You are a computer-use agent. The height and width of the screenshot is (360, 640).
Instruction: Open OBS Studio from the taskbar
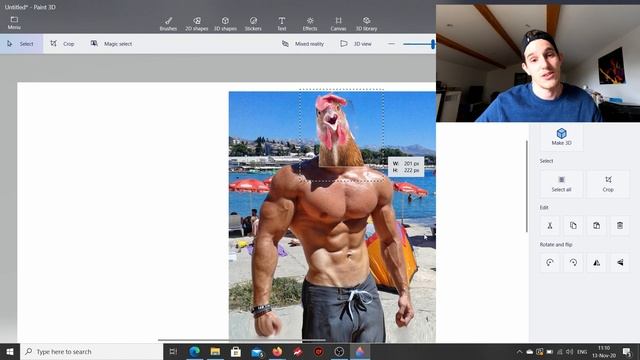339,351
